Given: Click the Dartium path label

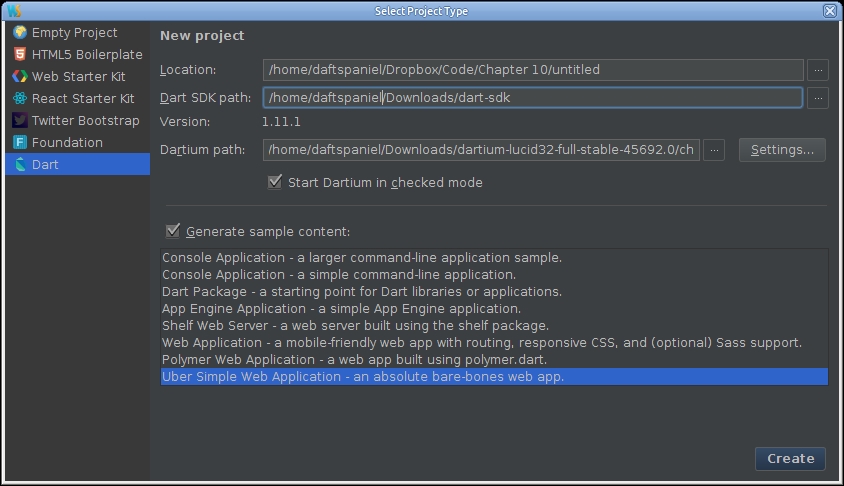Looking at the screenshot, I should (x=202, y=150).
